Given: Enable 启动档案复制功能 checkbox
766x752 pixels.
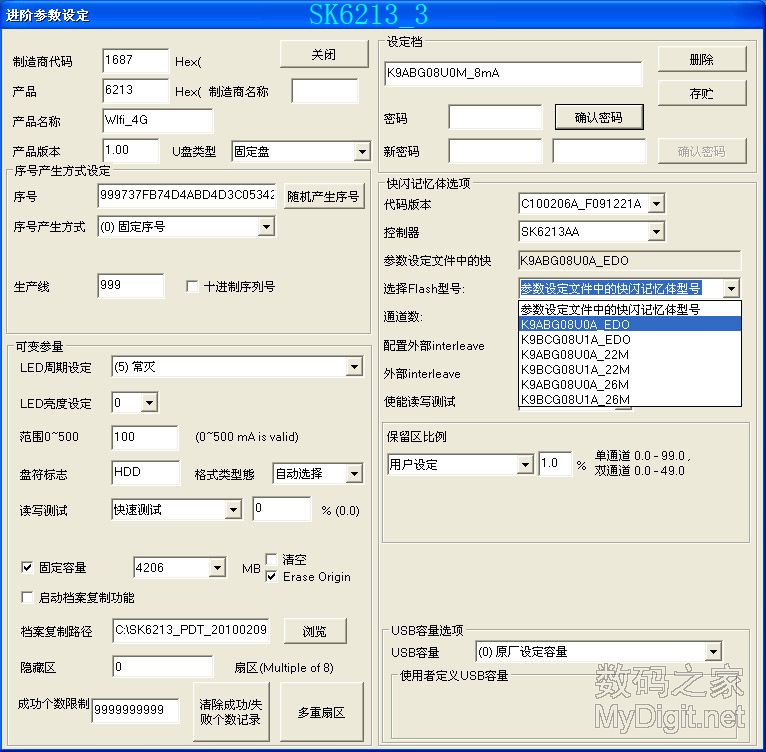Looking at the screenshot, I should 27,597.
